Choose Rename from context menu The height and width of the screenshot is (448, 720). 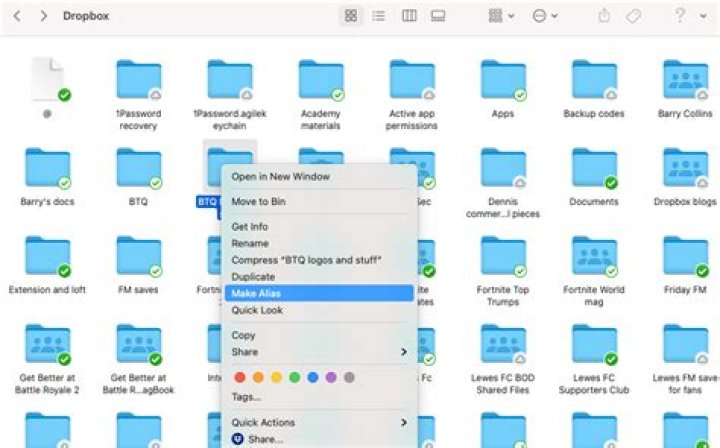tap(319, 243)
